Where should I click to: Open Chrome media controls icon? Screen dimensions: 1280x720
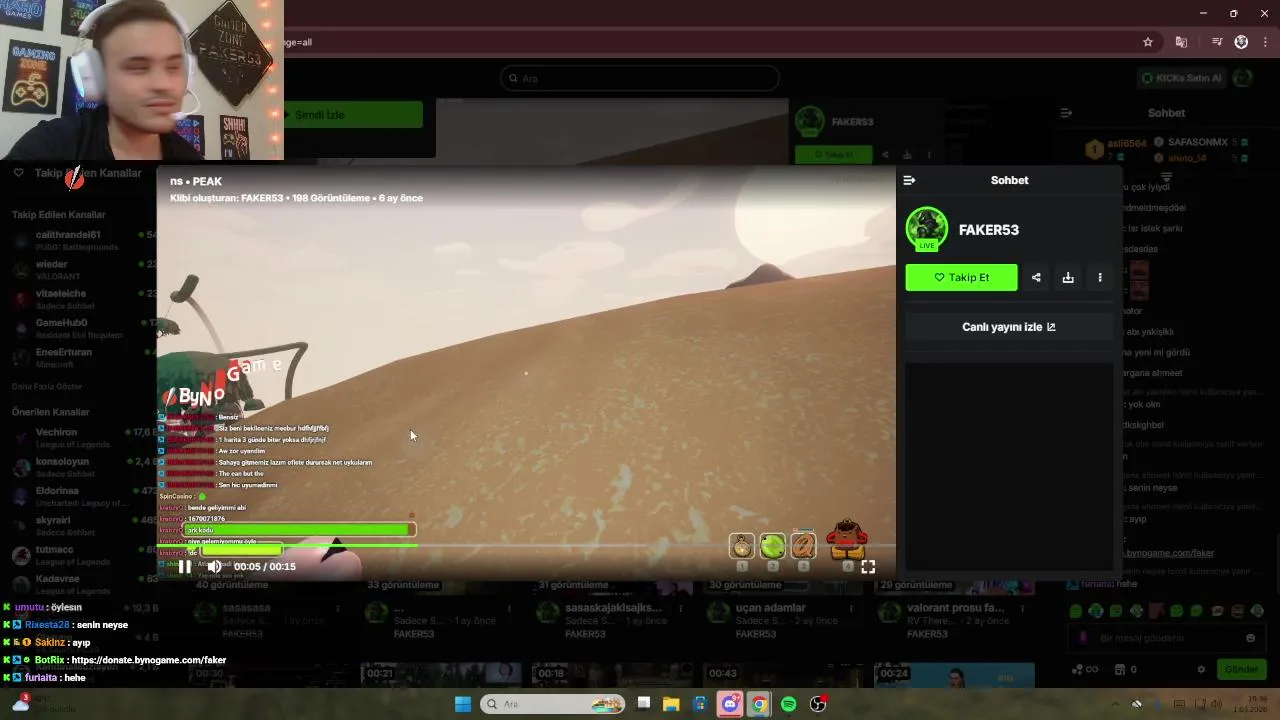click(x=1217, y=42)
